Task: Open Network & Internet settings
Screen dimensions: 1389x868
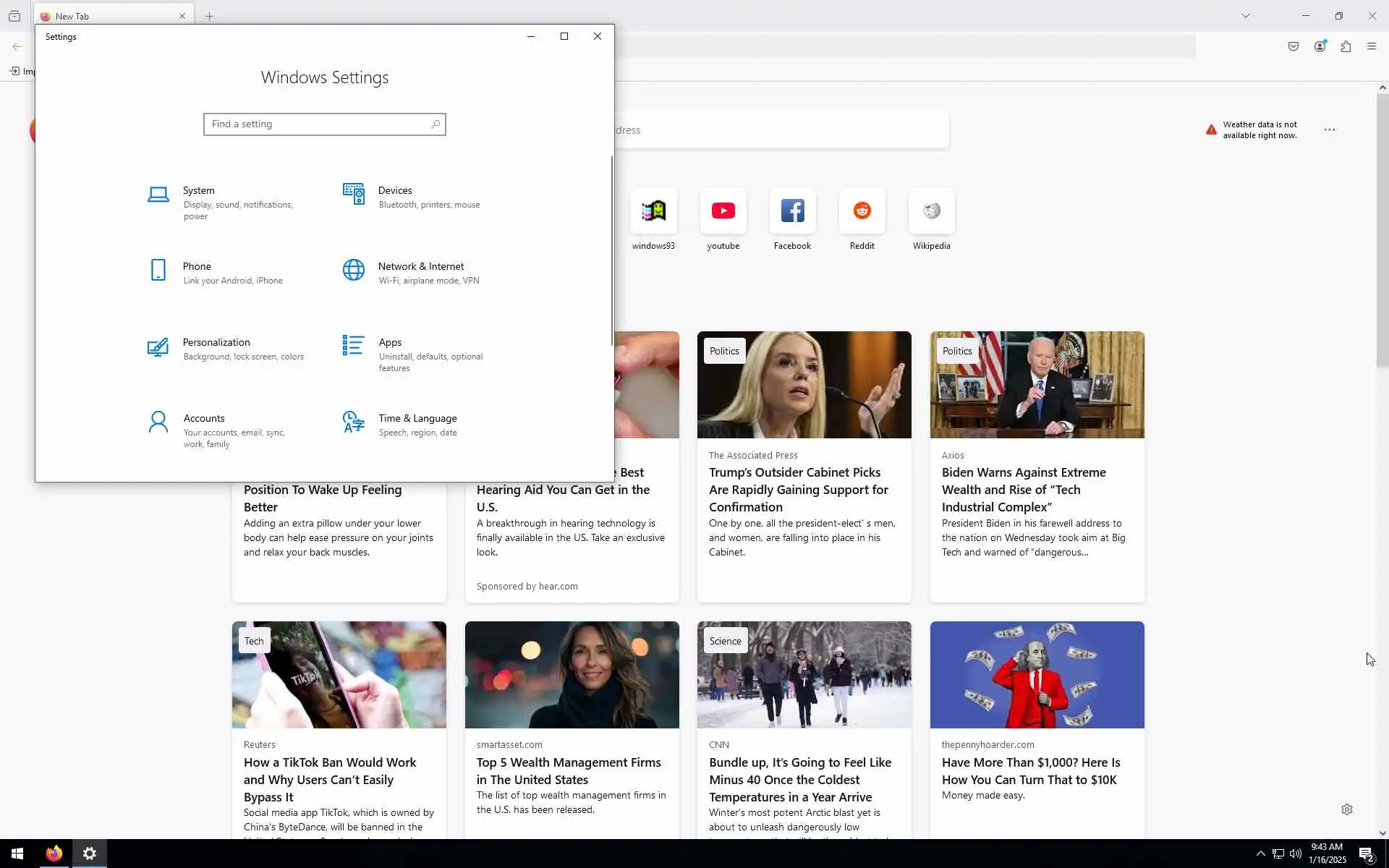Action: coord(420,267)
